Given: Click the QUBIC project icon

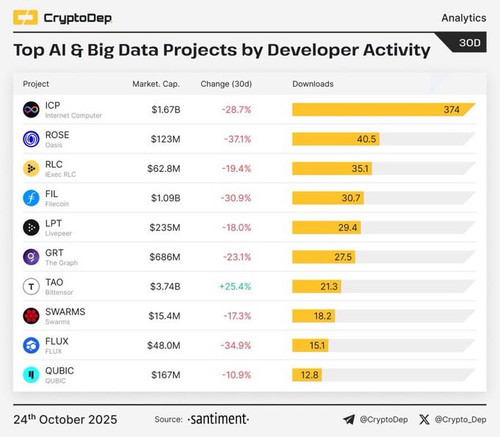Looking at the screenshot, I should pyautogui.click(x=31, y=375).
